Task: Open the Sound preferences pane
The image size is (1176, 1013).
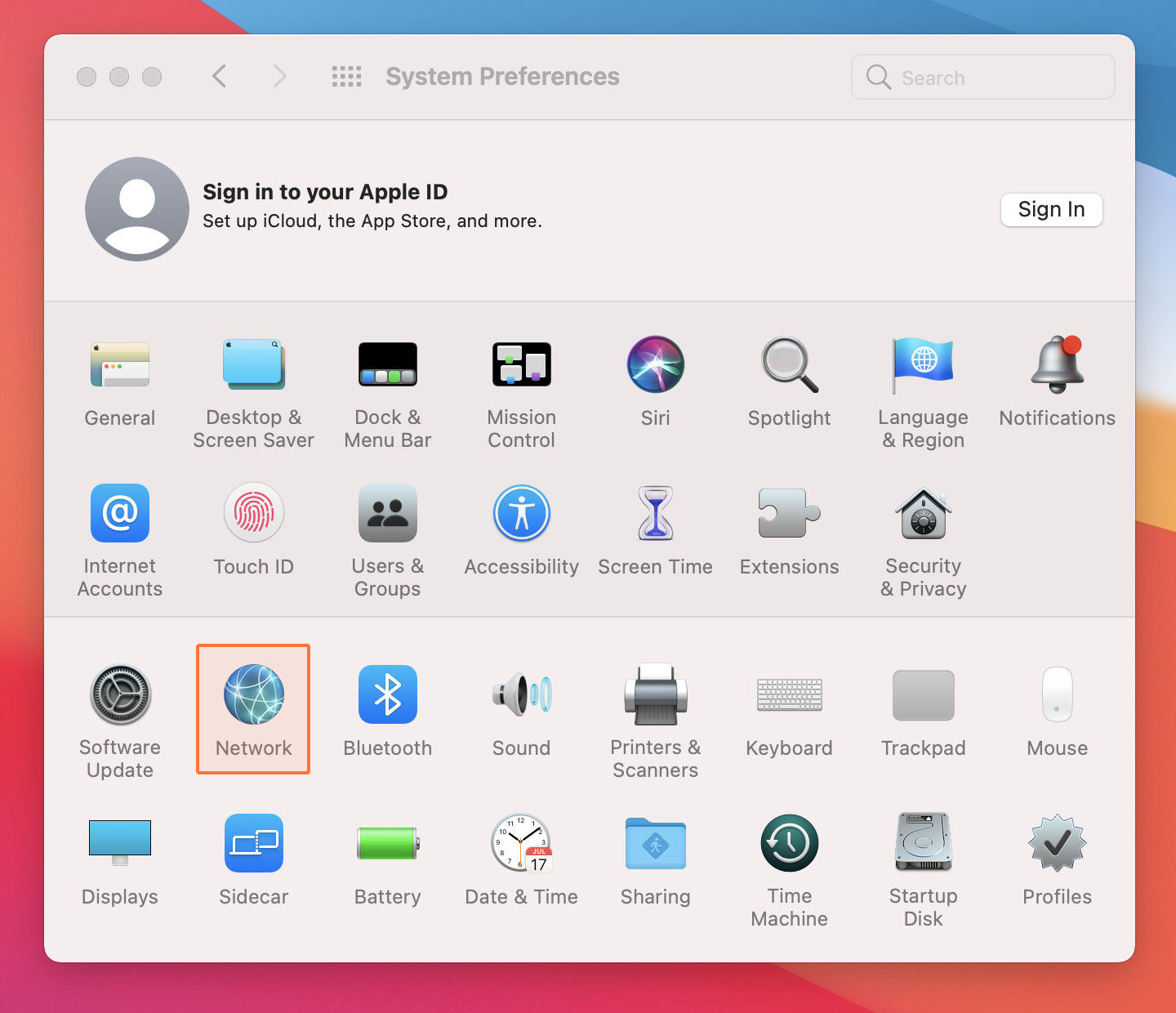Action: point(521,709)
